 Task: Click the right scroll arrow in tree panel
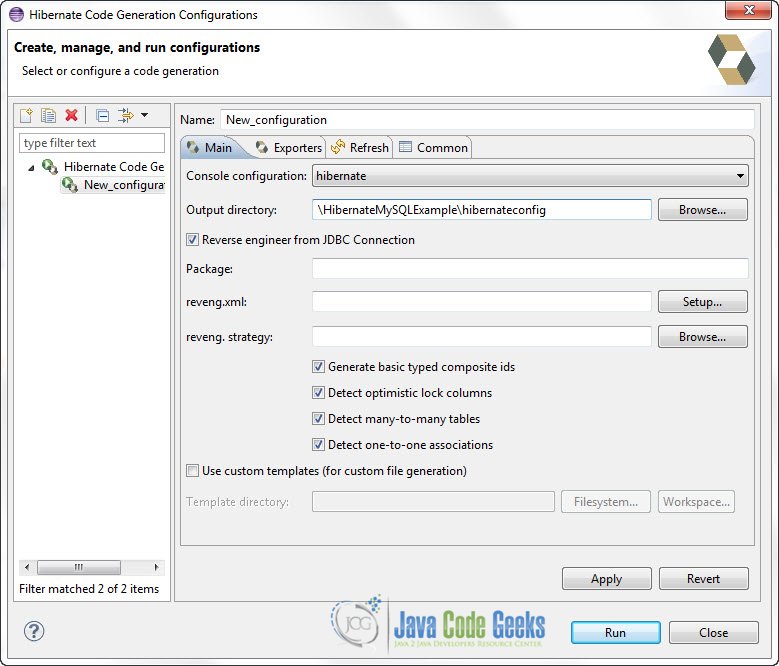pyautogui.click(x=156, y=567)
